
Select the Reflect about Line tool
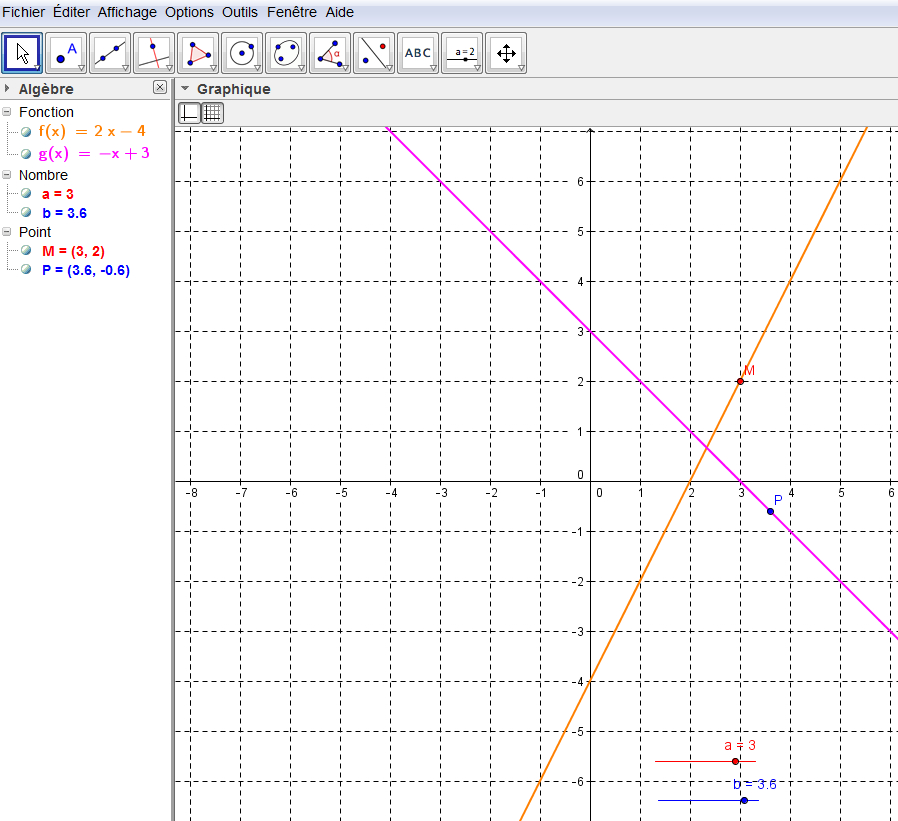375,53
